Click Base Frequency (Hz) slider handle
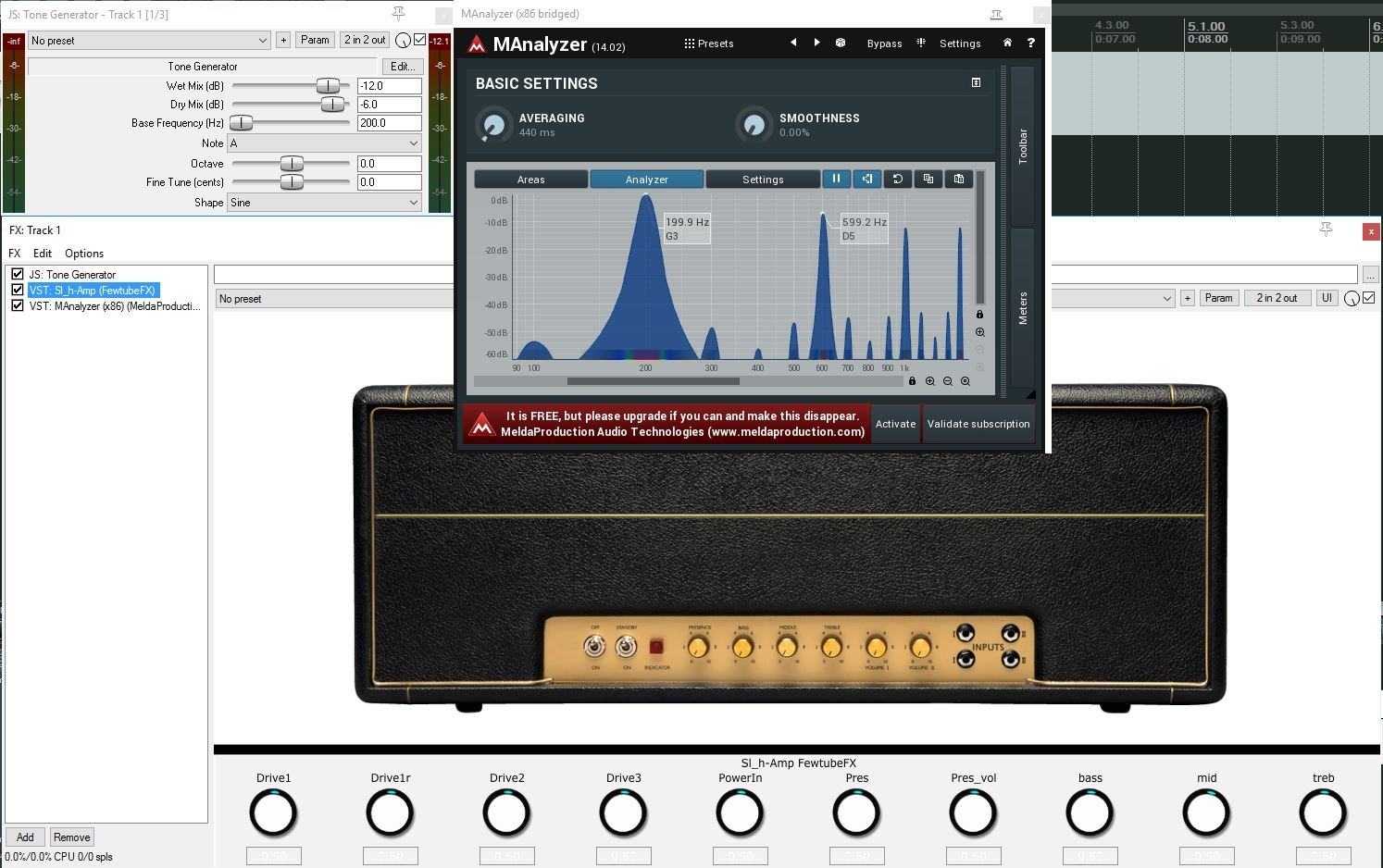1383x868 pixels. pyautogui.click(x=241, y=123)
